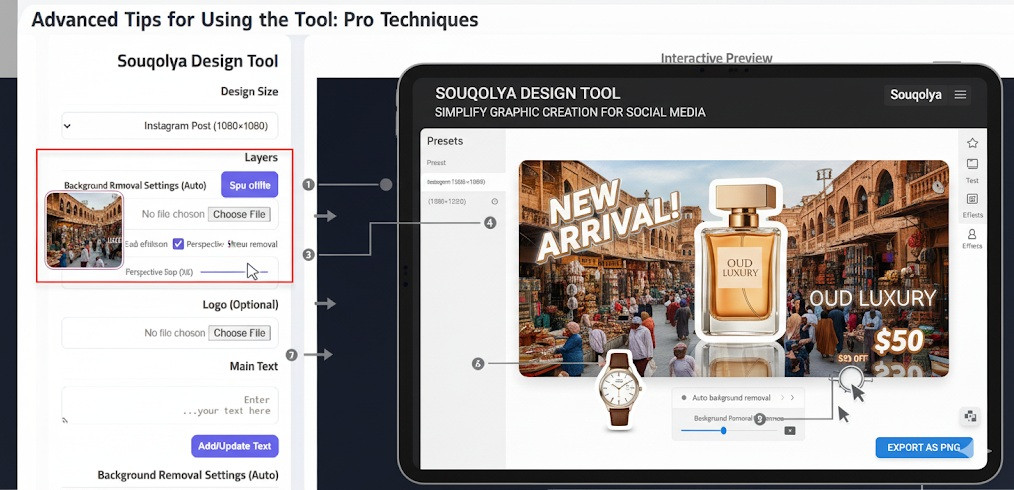Open the hamburger menu beside Souqolya
Viewport: 1014px width, 490px height.
[x=960, y=95]
